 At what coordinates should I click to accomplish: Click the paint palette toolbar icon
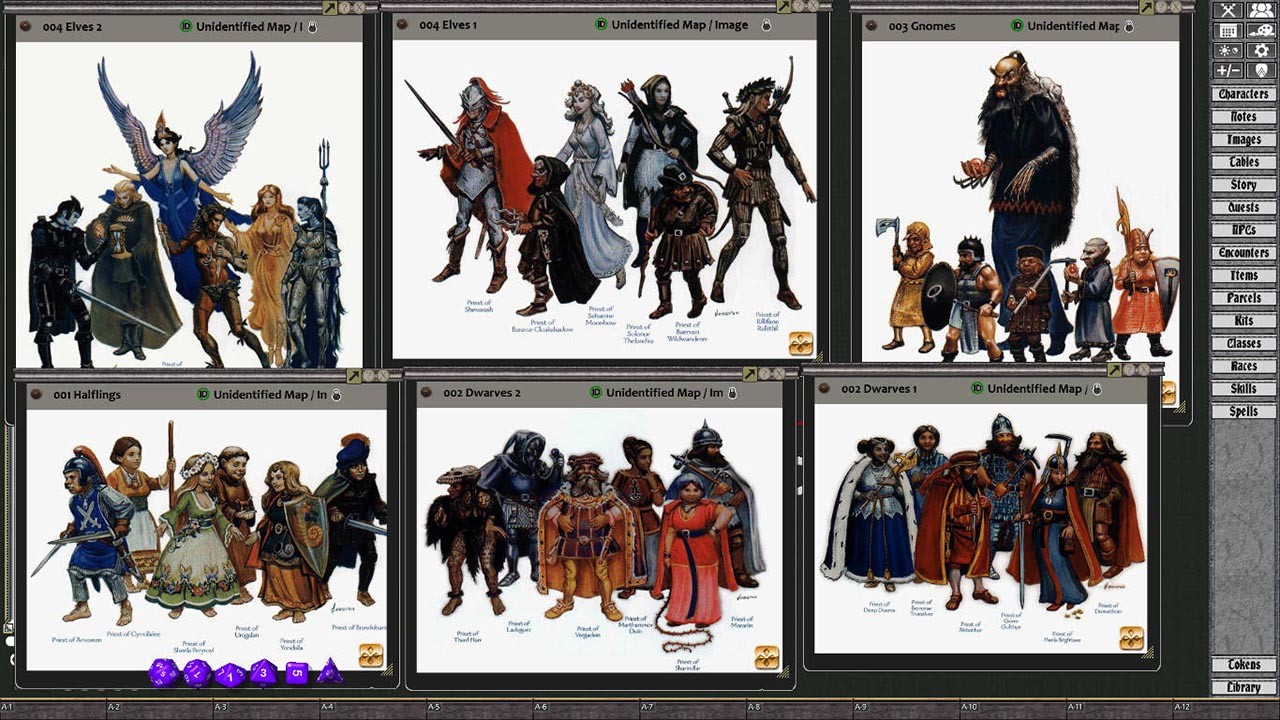click(1261, 31)
